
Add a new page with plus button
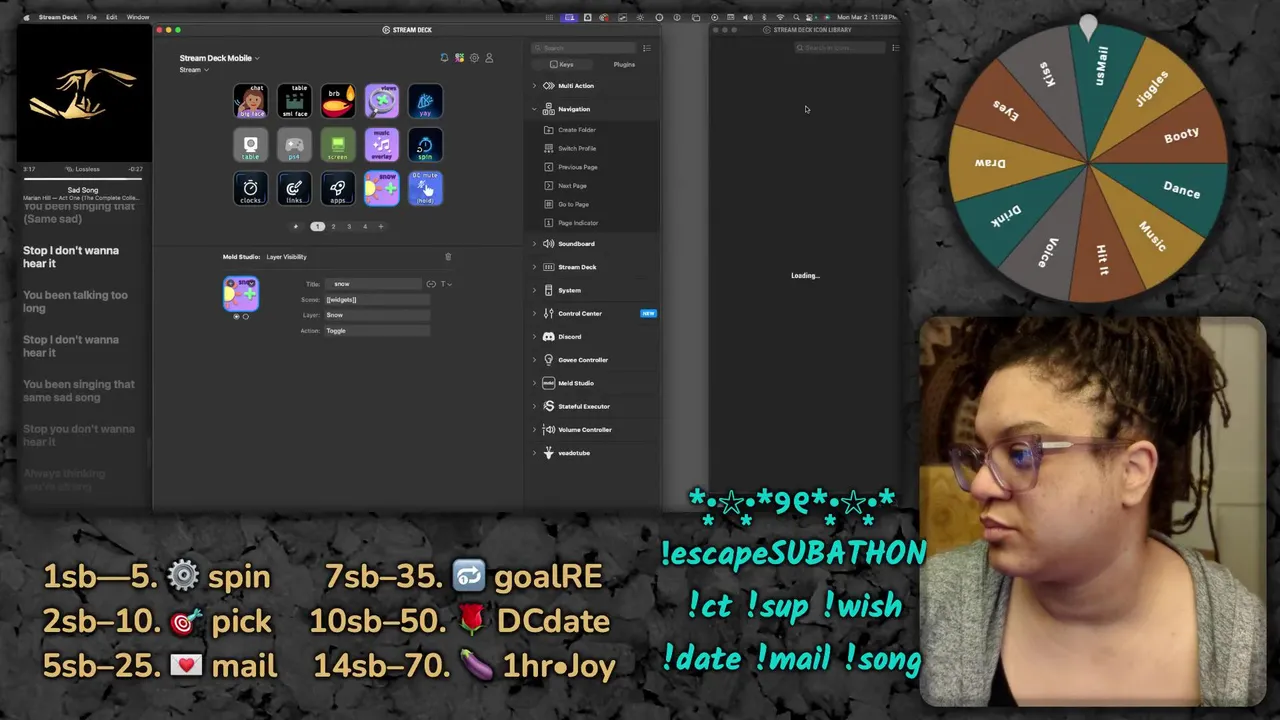coord(380,227)
